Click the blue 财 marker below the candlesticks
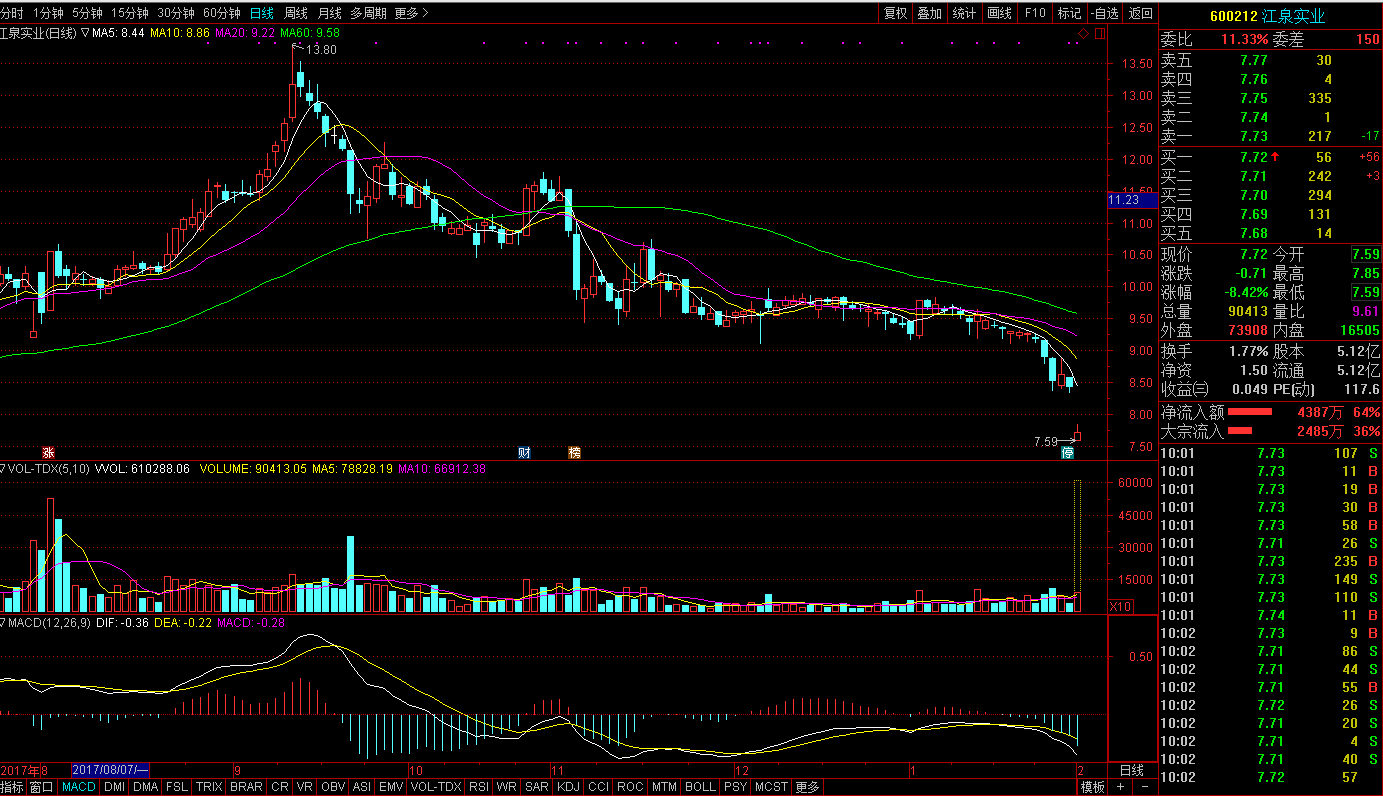The image size is (1383, 796). pos(524,452)
